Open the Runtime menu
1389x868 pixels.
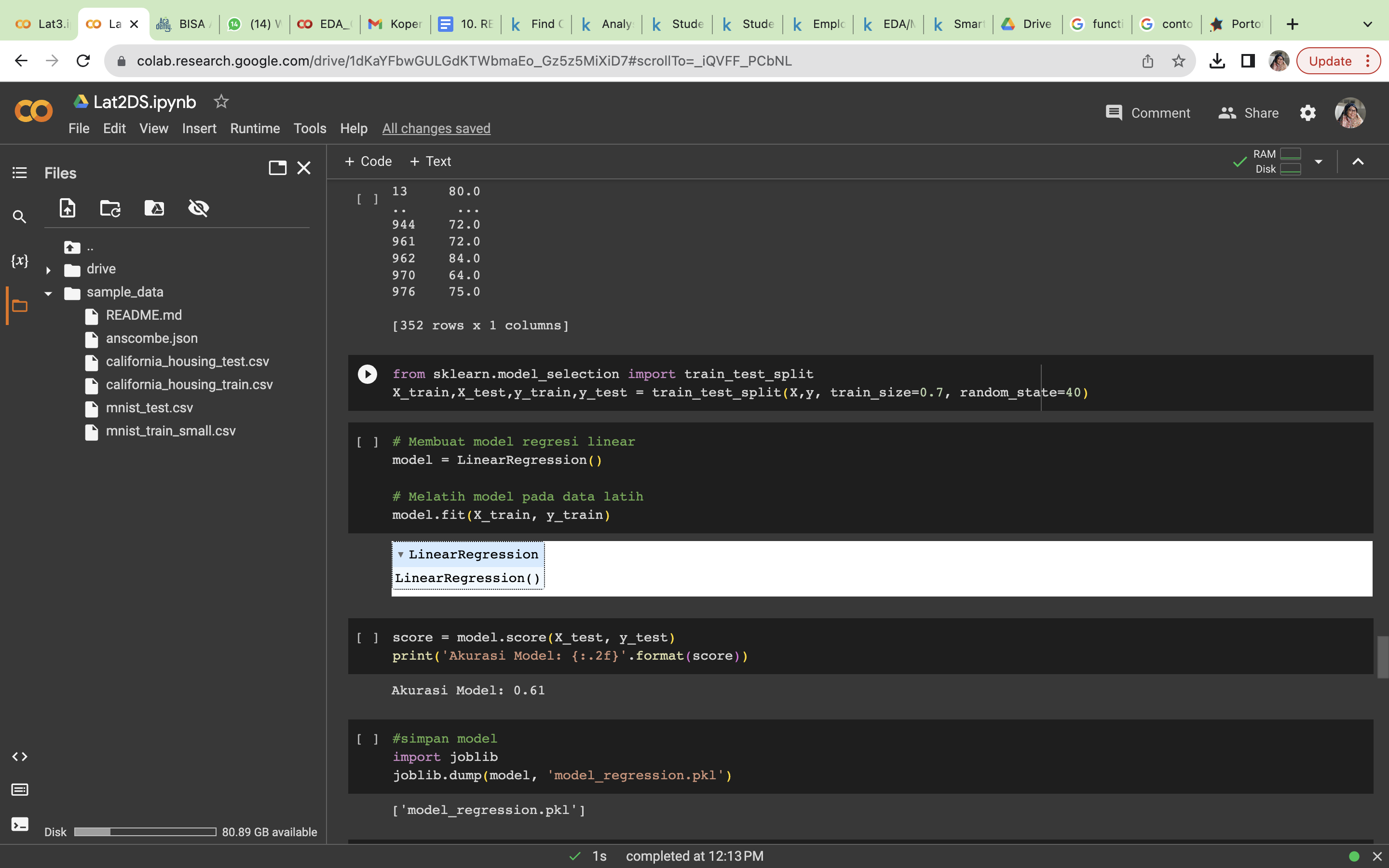coord(255,129)
